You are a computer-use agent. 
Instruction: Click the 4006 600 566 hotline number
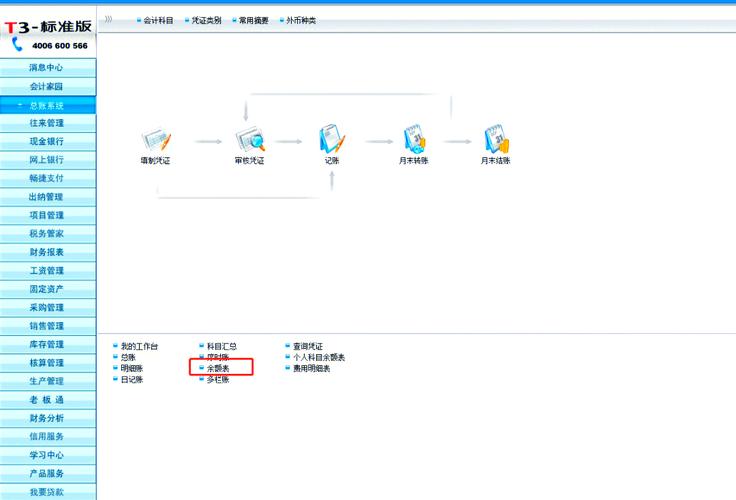(60, 46)
